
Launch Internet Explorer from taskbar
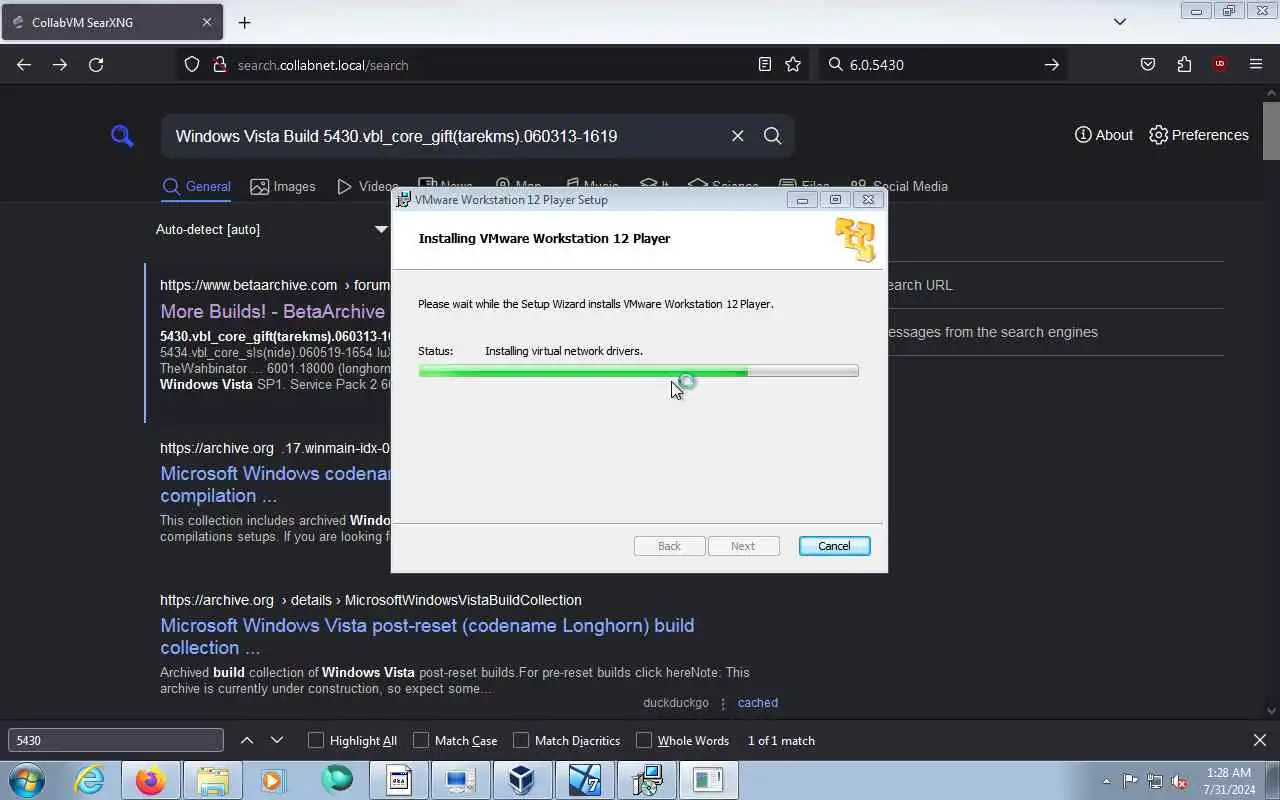[89, 780]
